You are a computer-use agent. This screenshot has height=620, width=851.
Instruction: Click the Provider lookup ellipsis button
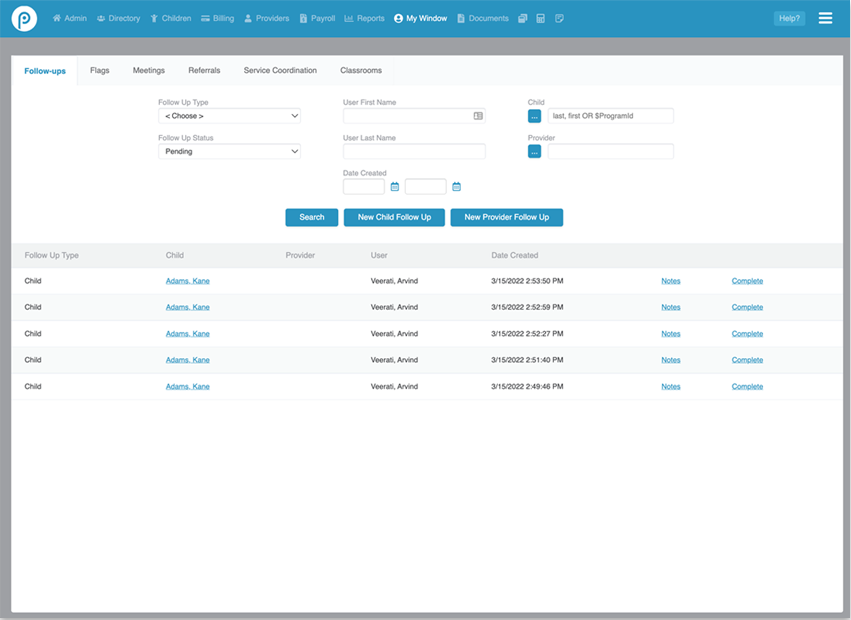click(x=535, y=152)
